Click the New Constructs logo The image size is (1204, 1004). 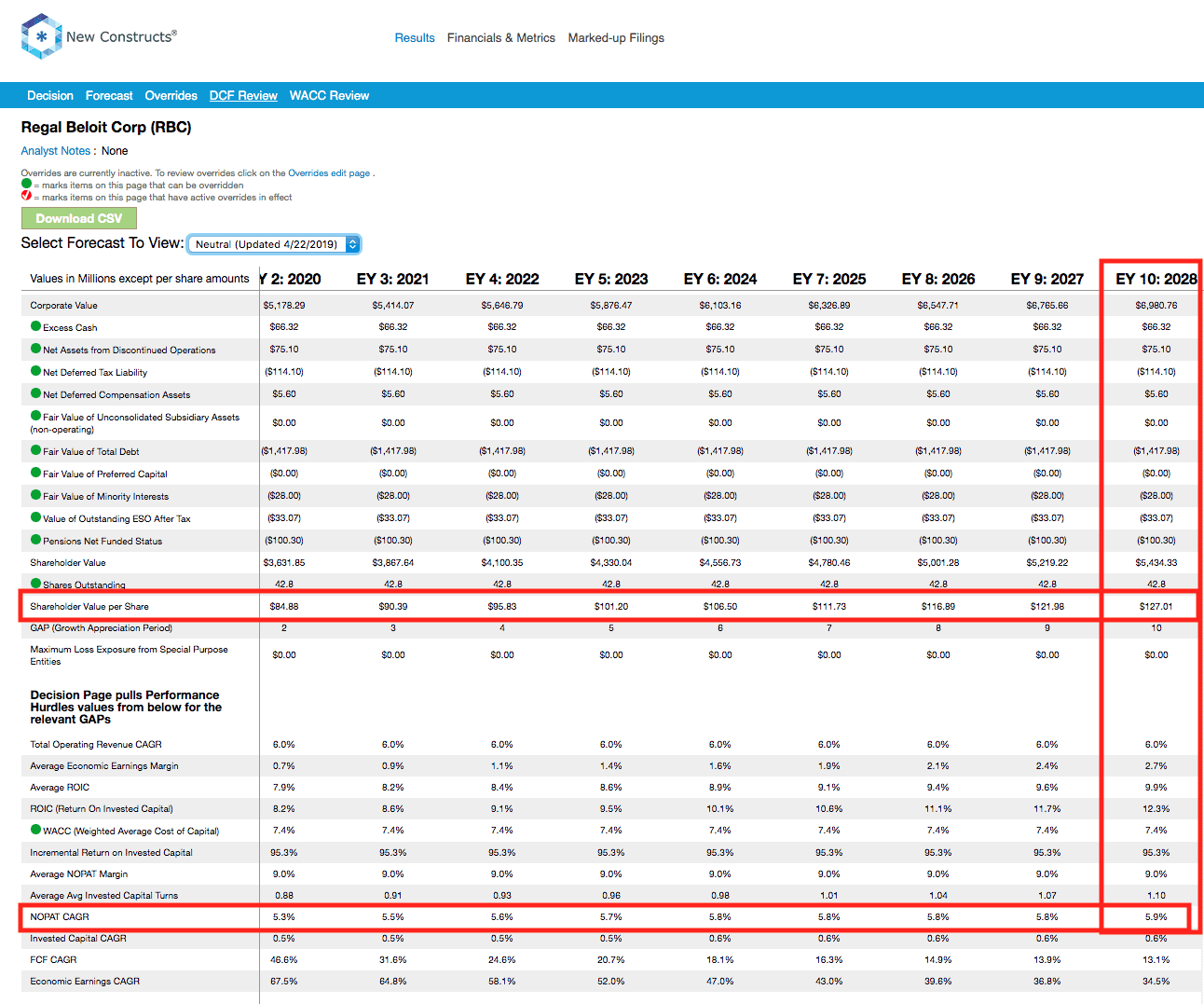[99, 36]
